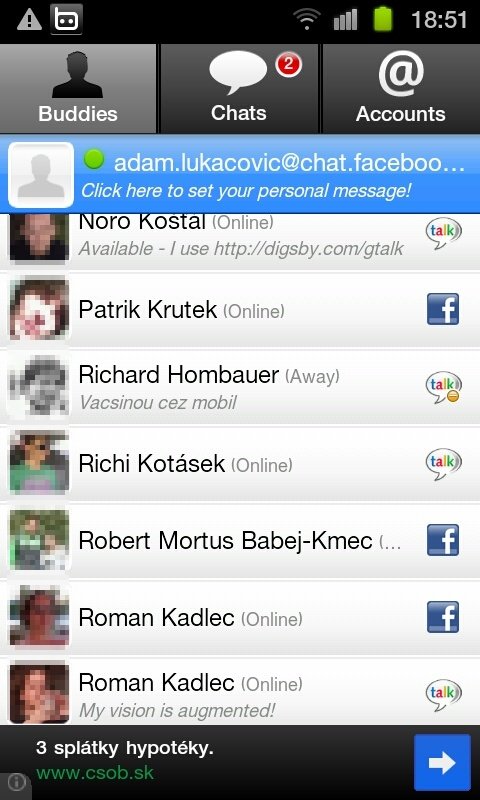Click to set your personal message
This screenshot has width=480, height=800.
(246, 191)
